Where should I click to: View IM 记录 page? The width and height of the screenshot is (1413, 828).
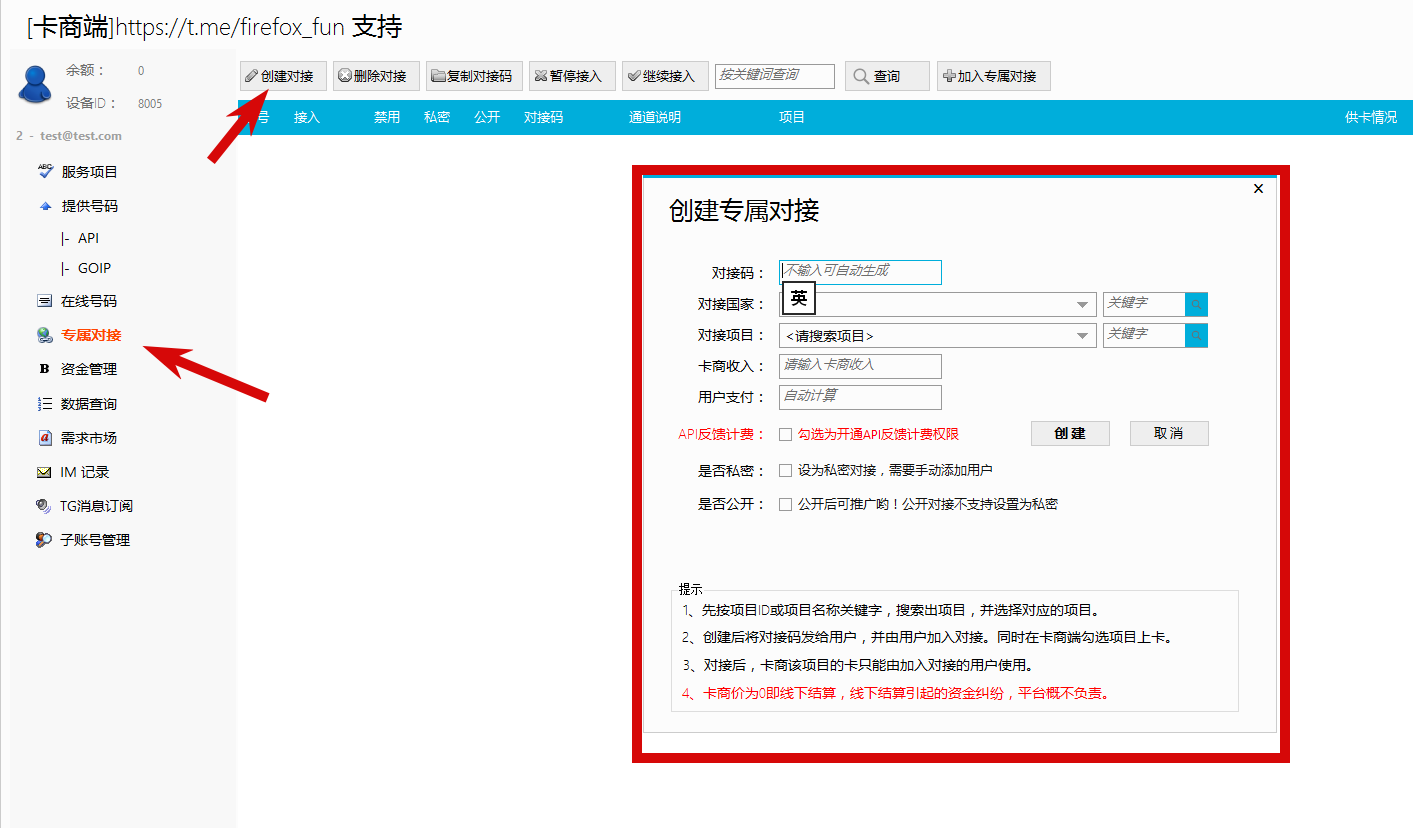point(85,472)
